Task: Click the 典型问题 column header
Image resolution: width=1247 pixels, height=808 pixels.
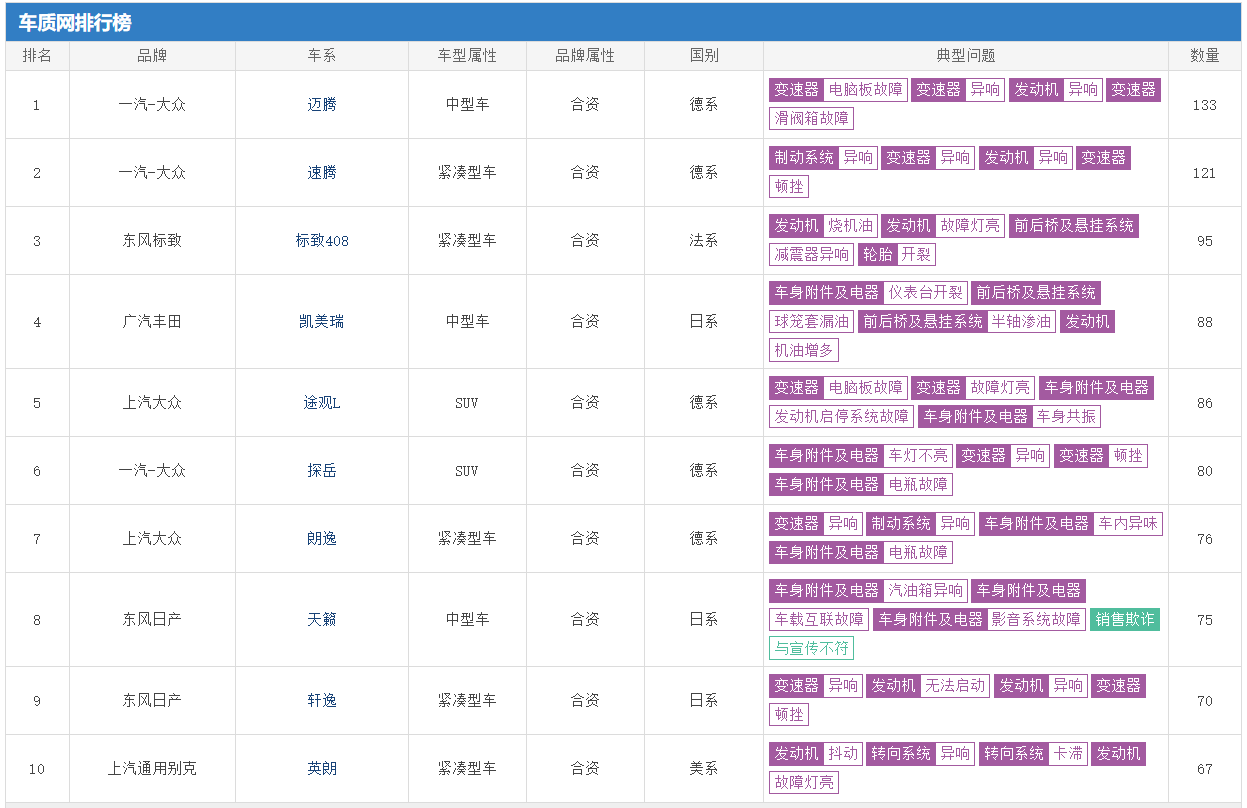Action: click(x=965, y=56)
